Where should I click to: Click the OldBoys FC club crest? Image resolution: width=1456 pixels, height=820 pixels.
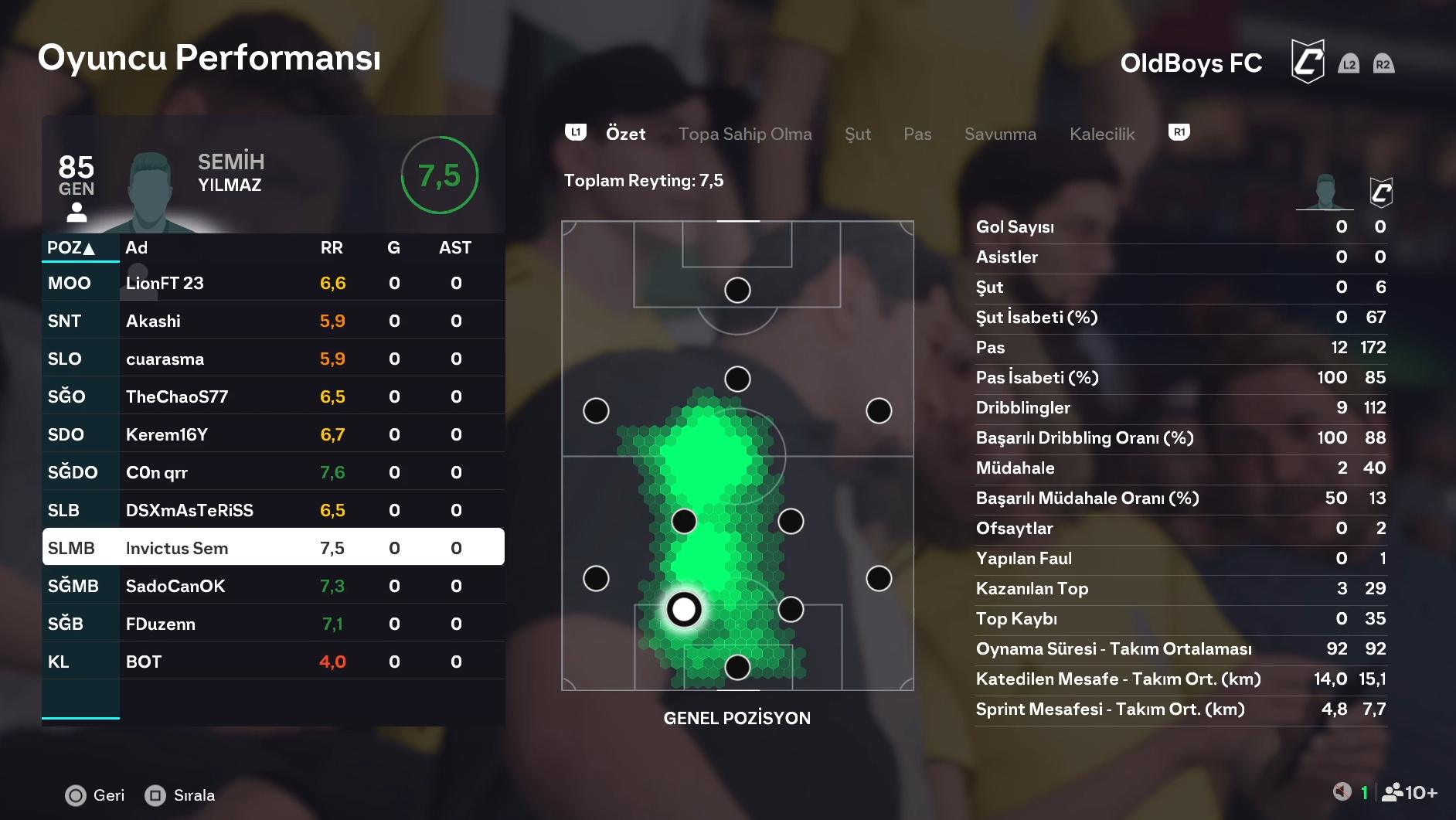click(1308, 62)
